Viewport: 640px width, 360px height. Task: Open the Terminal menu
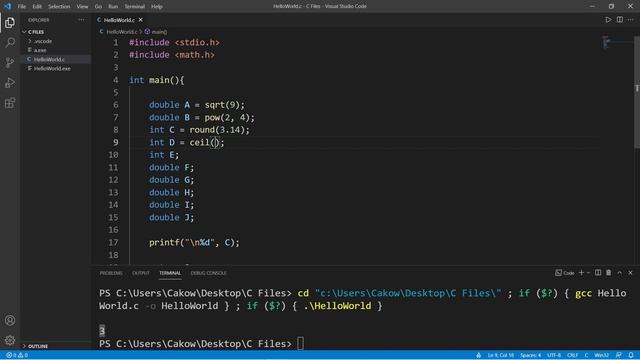(134, 7)
